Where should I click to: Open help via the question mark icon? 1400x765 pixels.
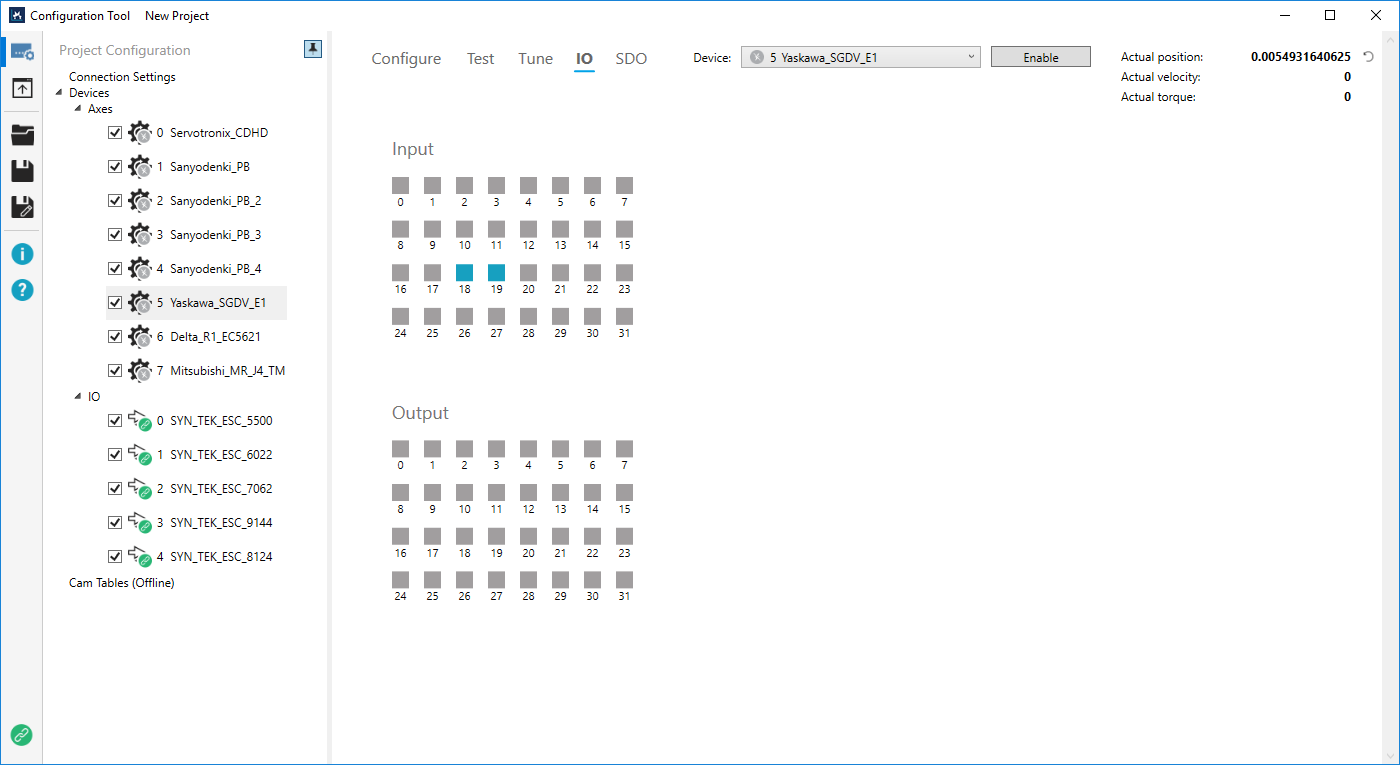(22, 290)
